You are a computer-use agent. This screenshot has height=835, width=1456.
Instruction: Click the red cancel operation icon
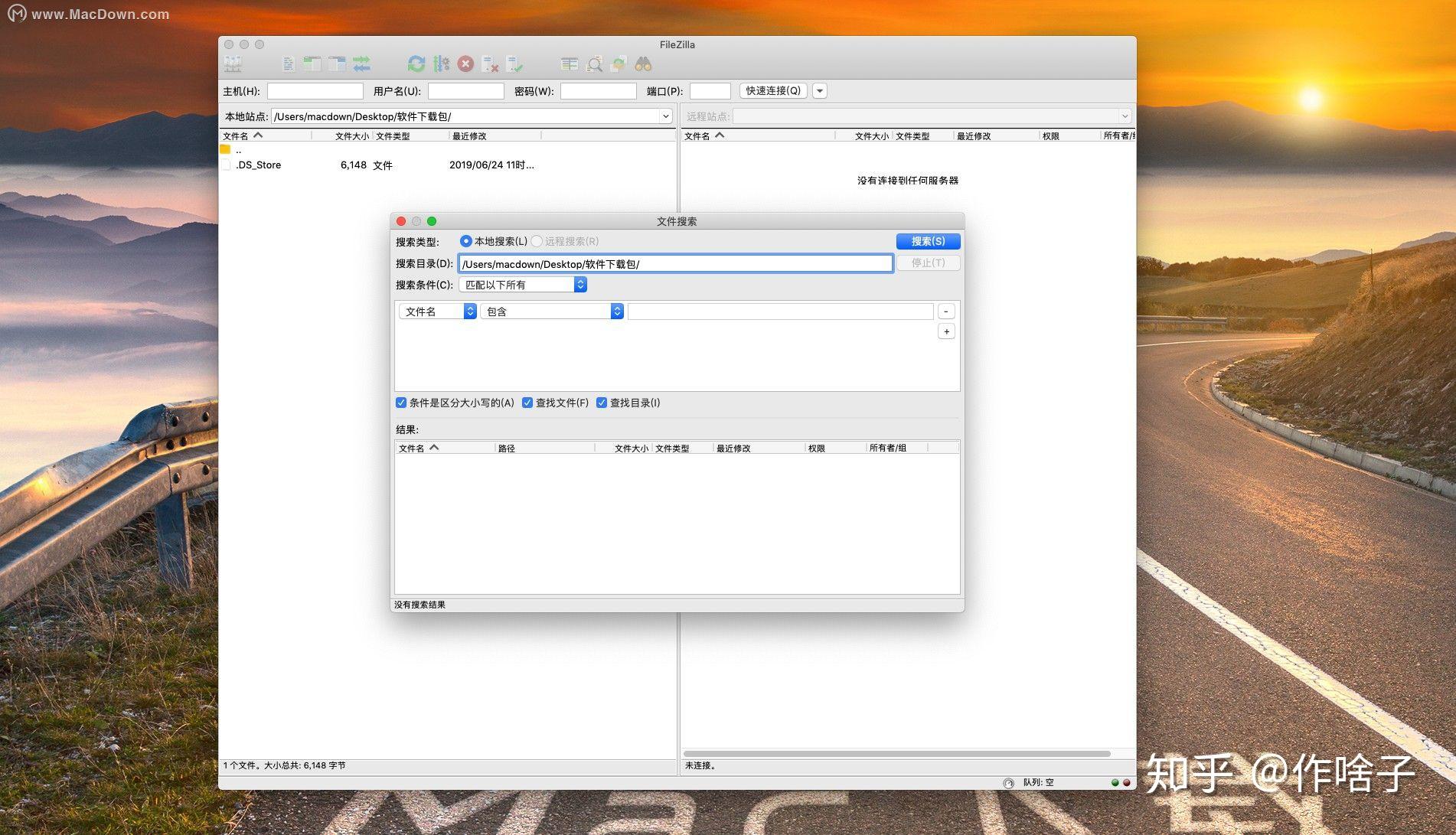point(465,64)
